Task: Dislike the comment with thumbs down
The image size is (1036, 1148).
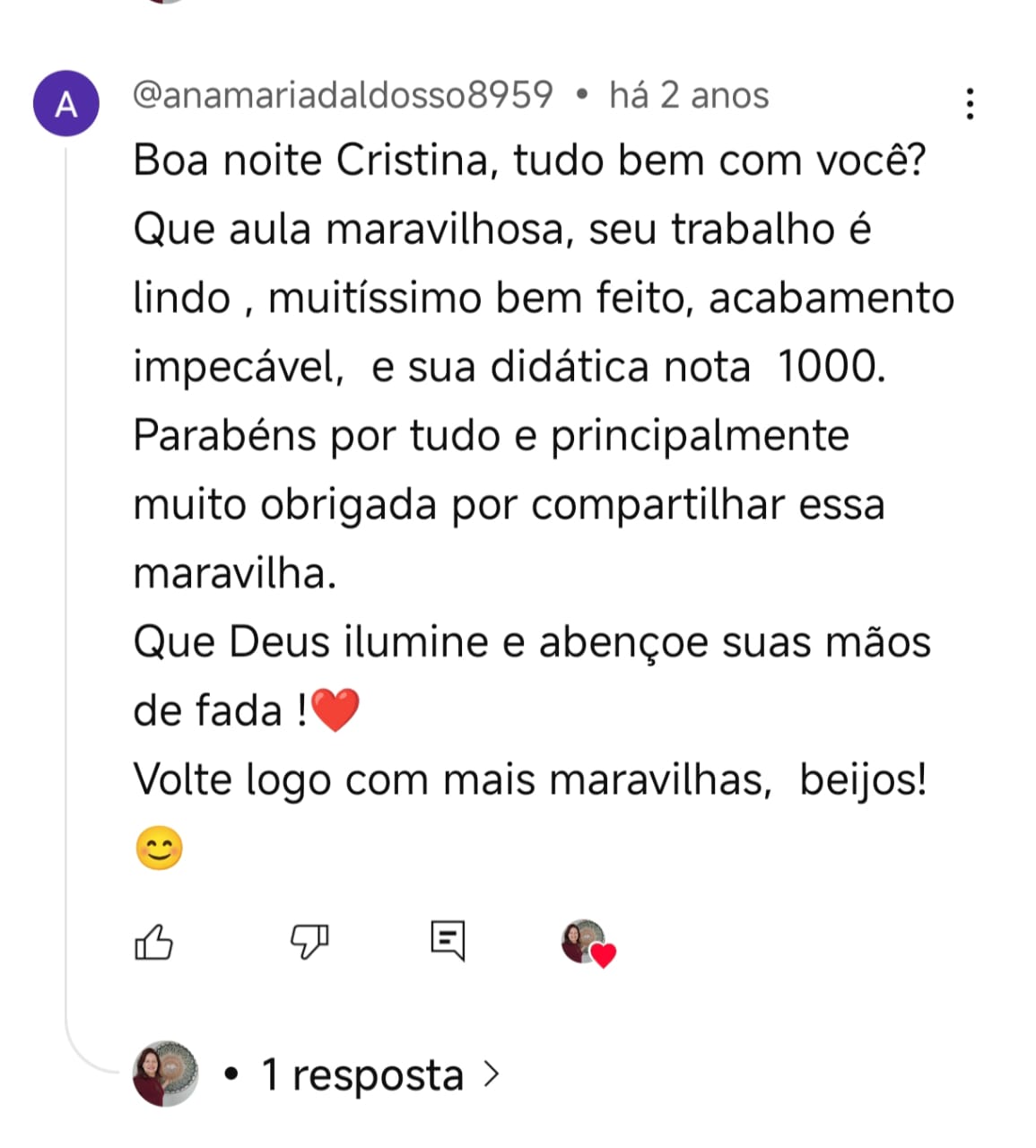Action: pos(309,942)
